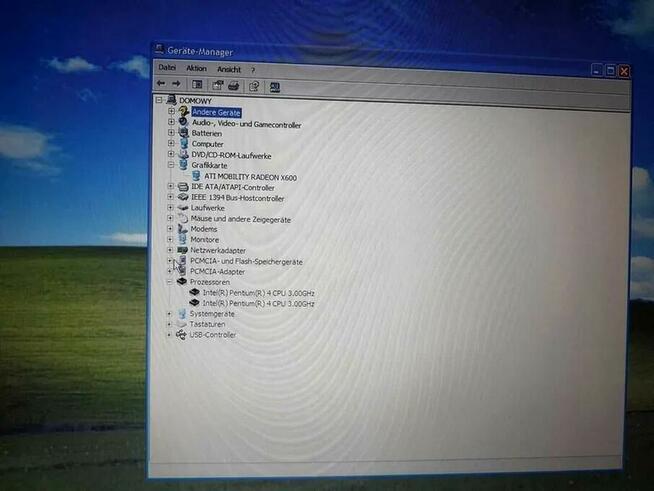Click the DOMOWY computer icon
Image resolution: width=654 pixels, height=491 pixels.
coord(171,100)
